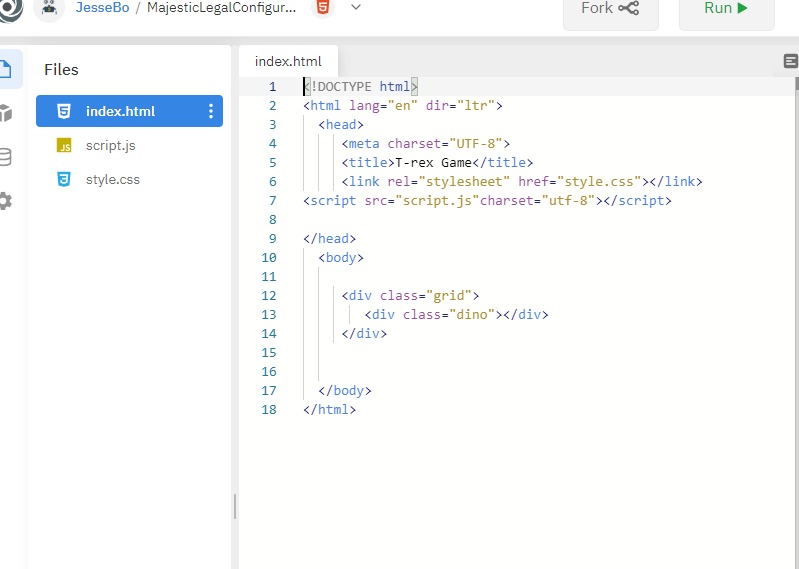Open the index.html three-dot menu
The width and height of the screenshot is (799, 569).
211,111
